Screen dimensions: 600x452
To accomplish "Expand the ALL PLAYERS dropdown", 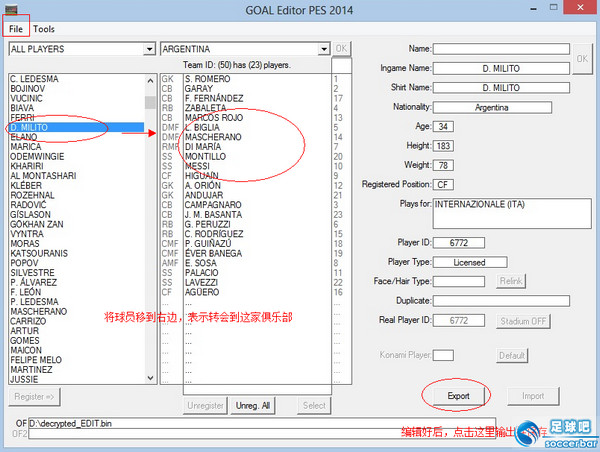I will pos(149,49).
